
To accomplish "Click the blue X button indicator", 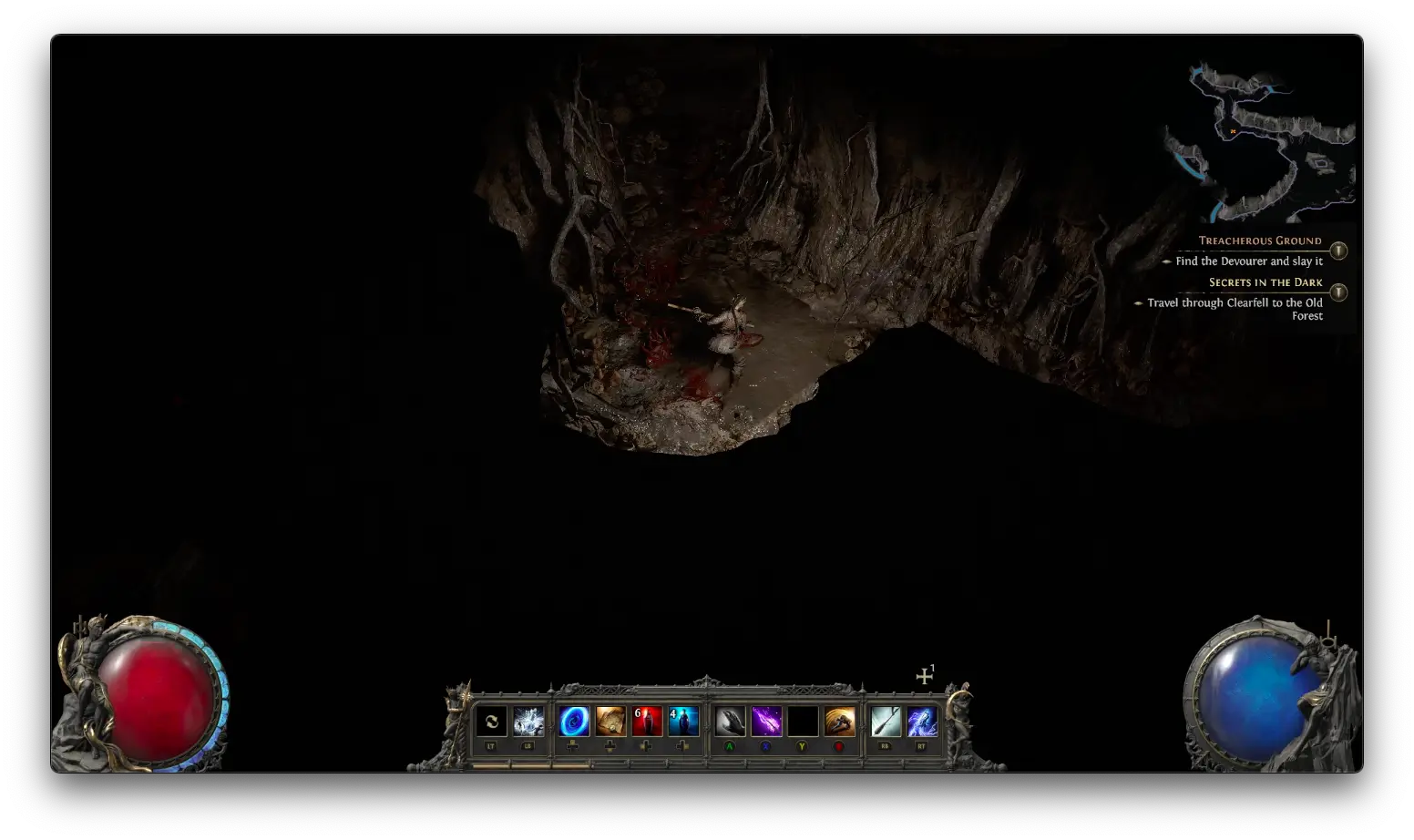I will pyautogui.click(x=766, y=746).
